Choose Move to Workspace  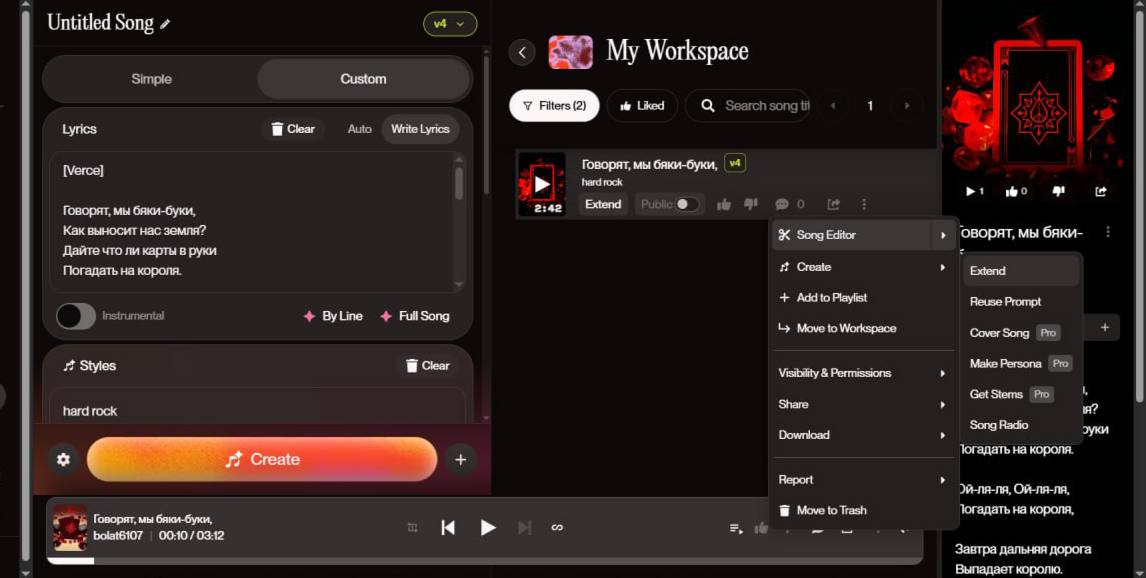(864, 329)
